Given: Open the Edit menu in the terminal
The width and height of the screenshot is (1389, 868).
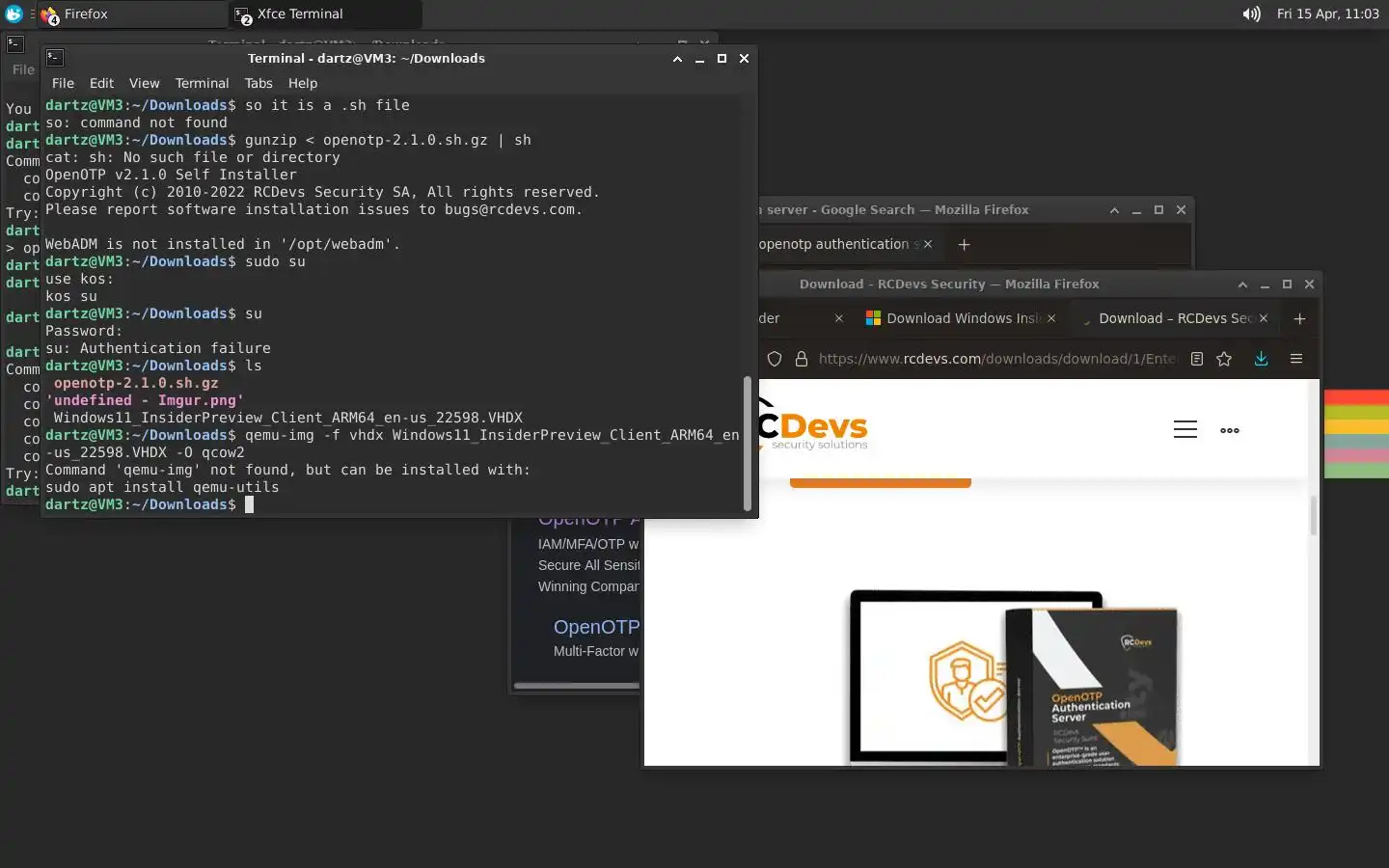Looking at the screenshot, I should (101, 83).
